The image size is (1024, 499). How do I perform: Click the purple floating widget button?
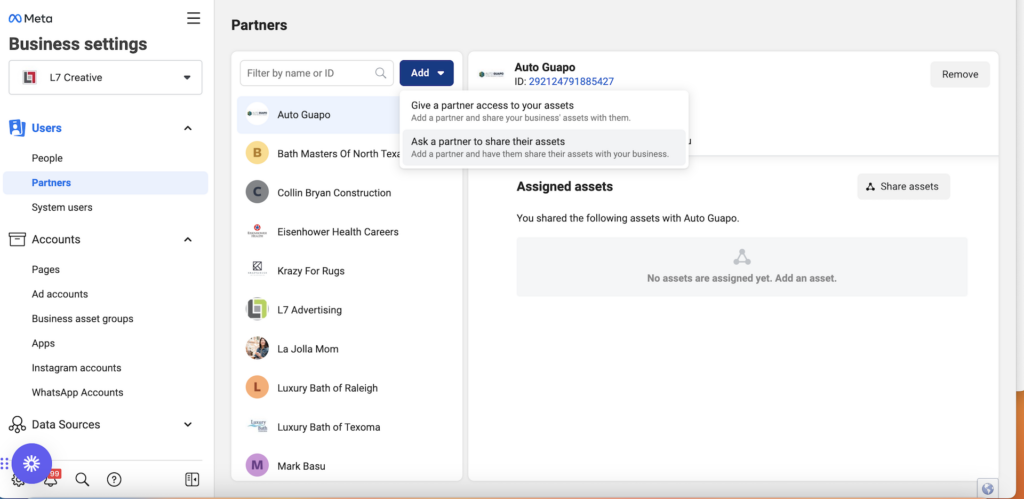pos(31,464)
